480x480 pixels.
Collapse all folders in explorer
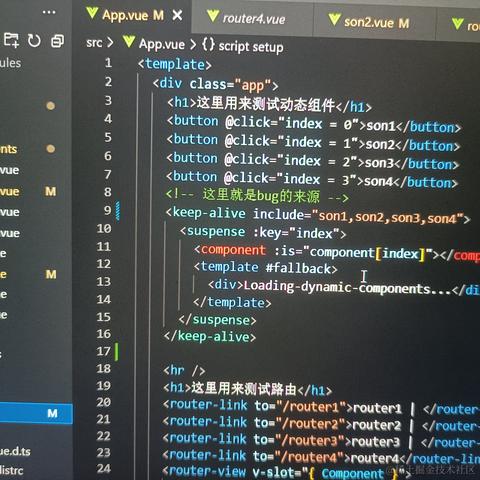click(57, 41)
